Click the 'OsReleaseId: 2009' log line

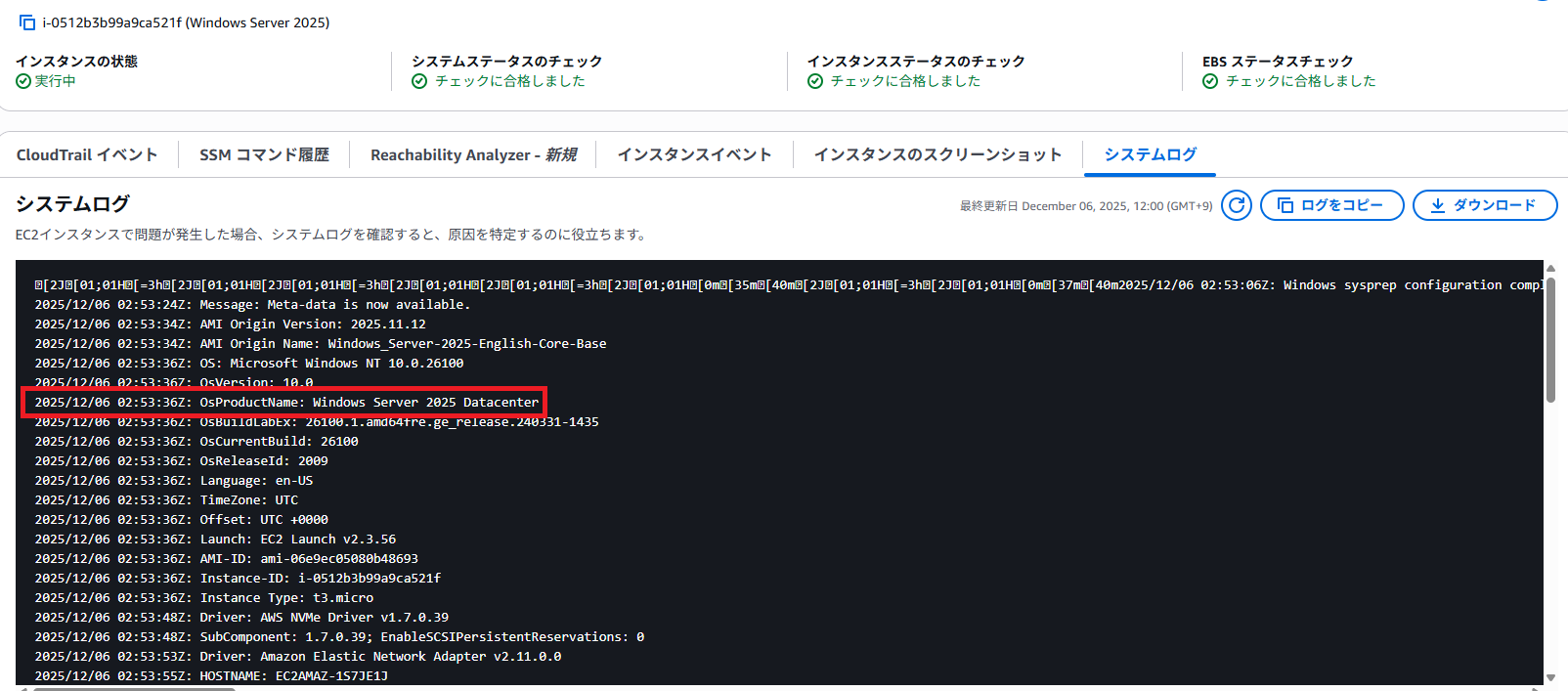pos(181,461)
